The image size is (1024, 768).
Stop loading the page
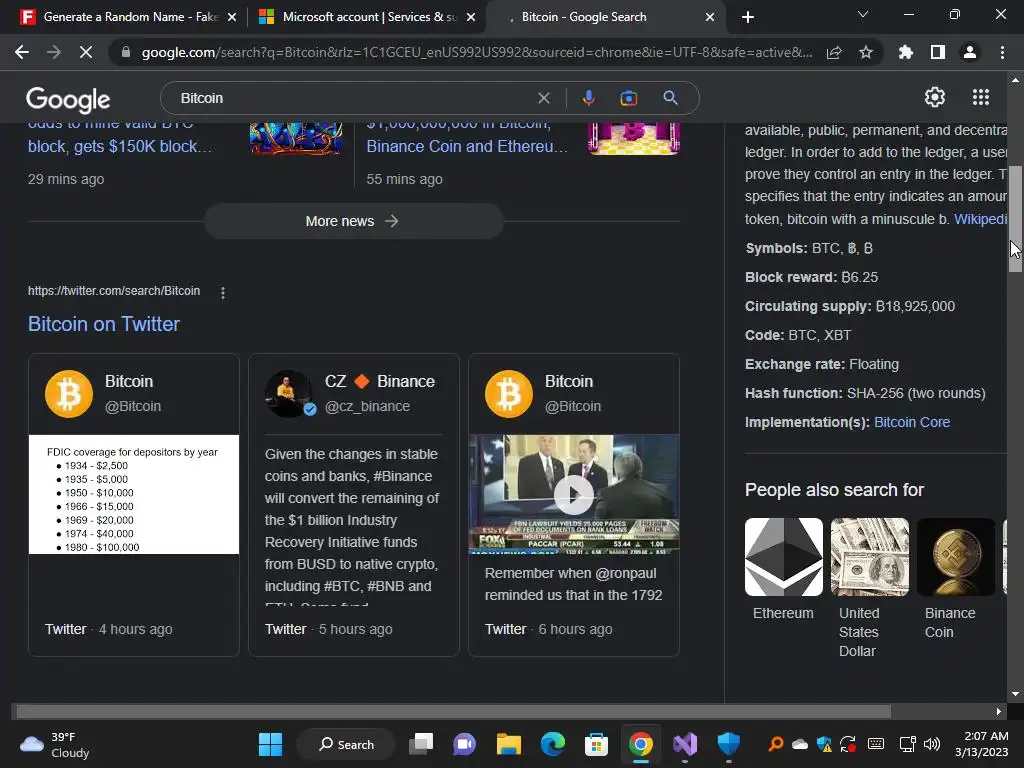click(x=86, y=52)
